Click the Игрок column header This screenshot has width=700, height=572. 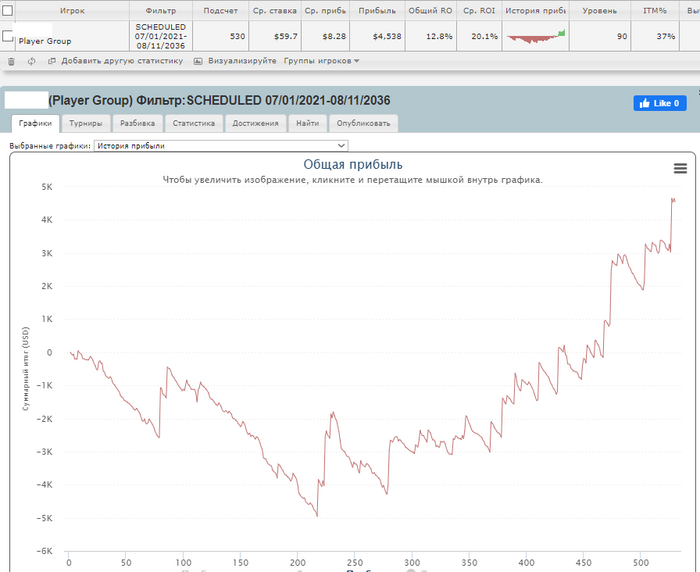(72, 10)
